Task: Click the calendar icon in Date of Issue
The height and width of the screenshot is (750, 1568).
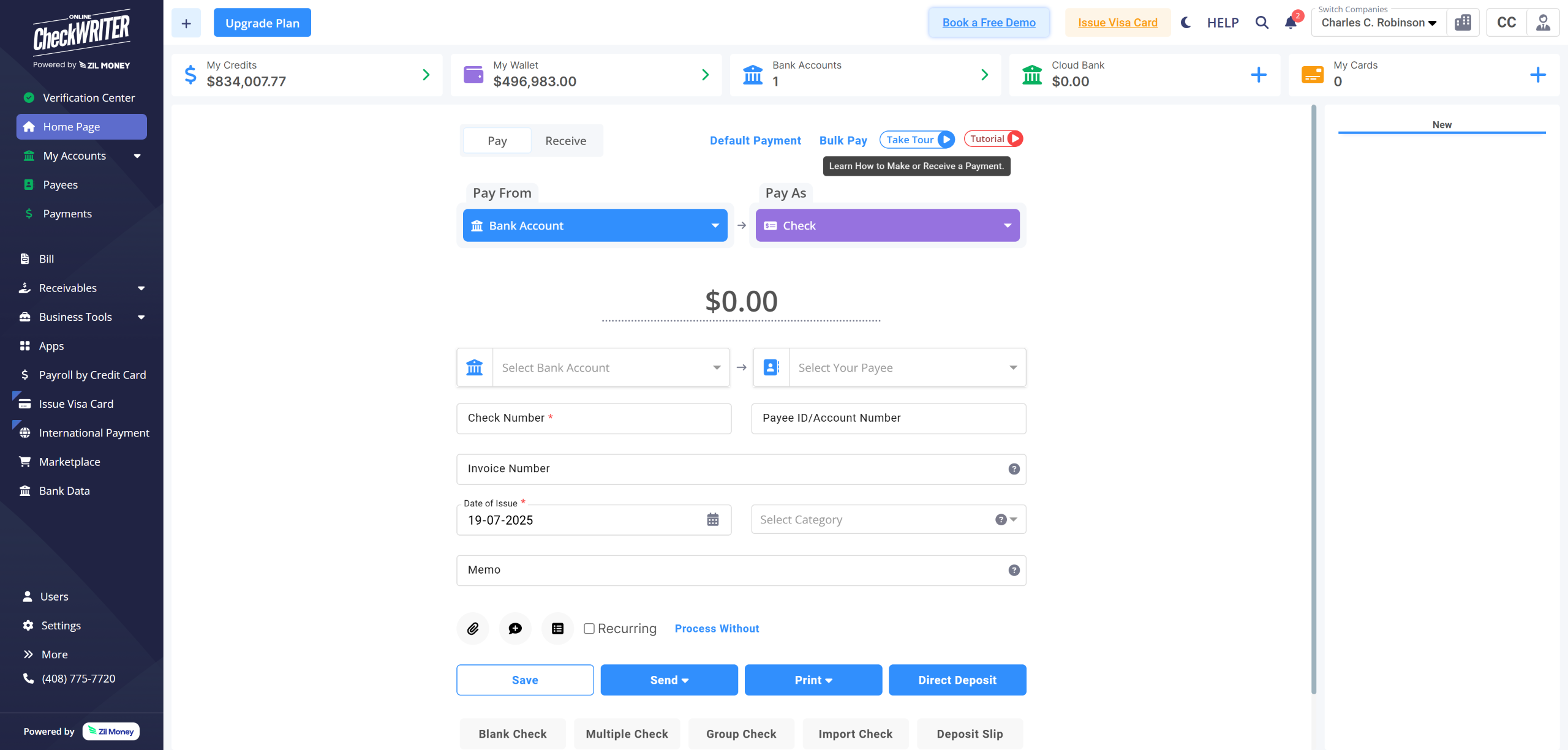Action: click(x=712, y=520)
